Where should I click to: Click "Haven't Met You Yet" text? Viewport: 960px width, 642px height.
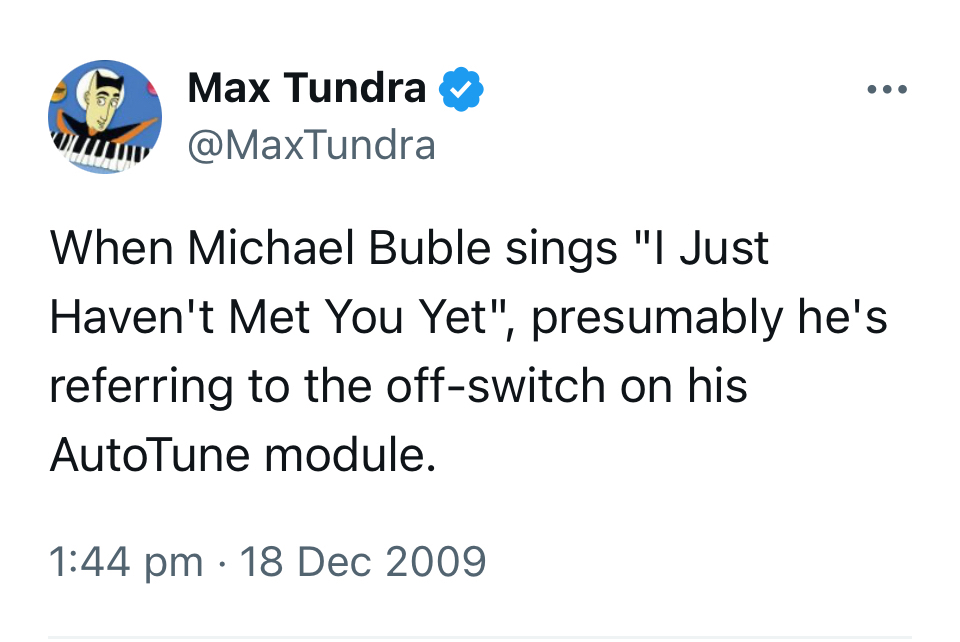[x=272, y=318]
